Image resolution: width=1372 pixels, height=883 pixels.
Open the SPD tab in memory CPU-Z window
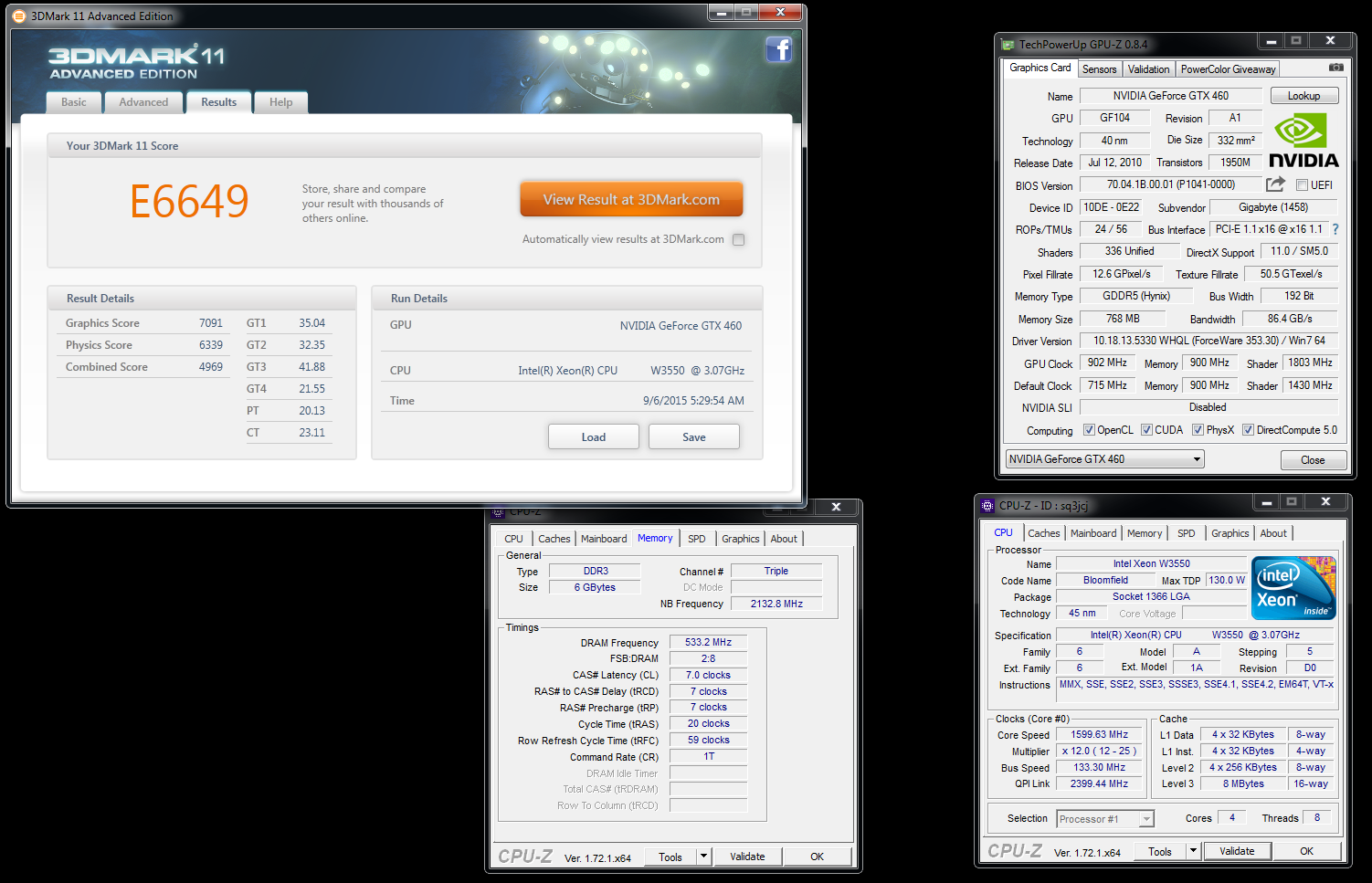697,539
